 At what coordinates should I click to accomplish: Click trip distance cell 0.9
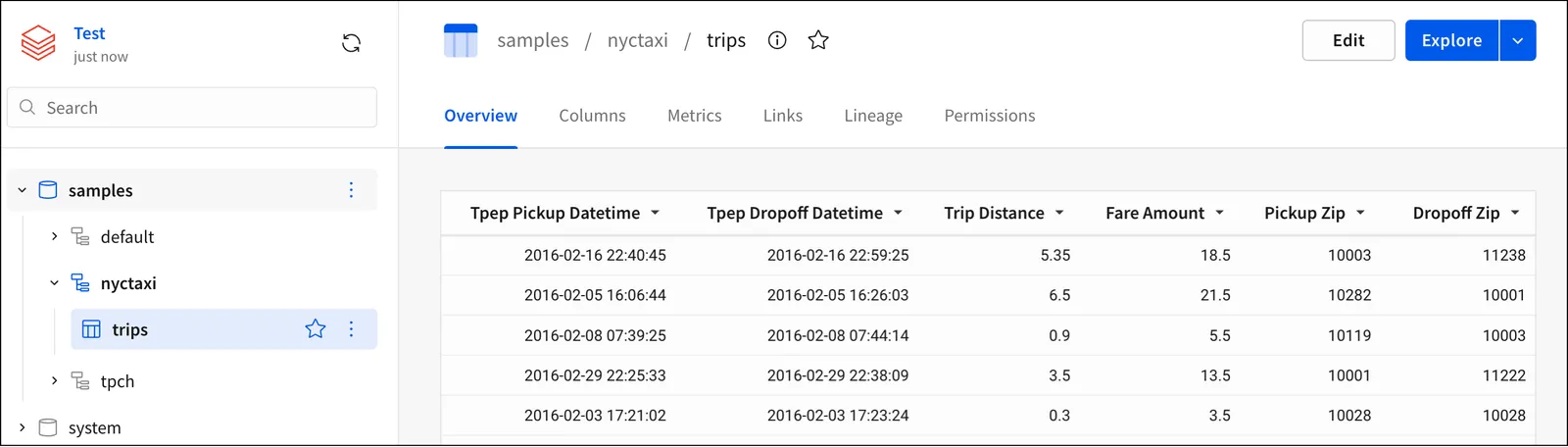[1059, 335]
